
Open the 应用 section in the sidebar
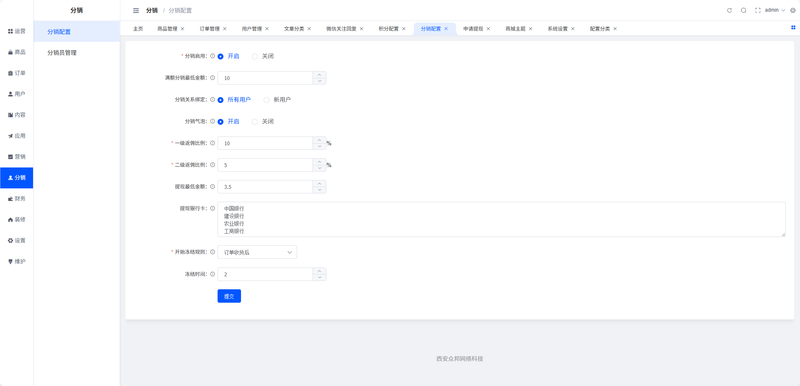pos(16,136)
